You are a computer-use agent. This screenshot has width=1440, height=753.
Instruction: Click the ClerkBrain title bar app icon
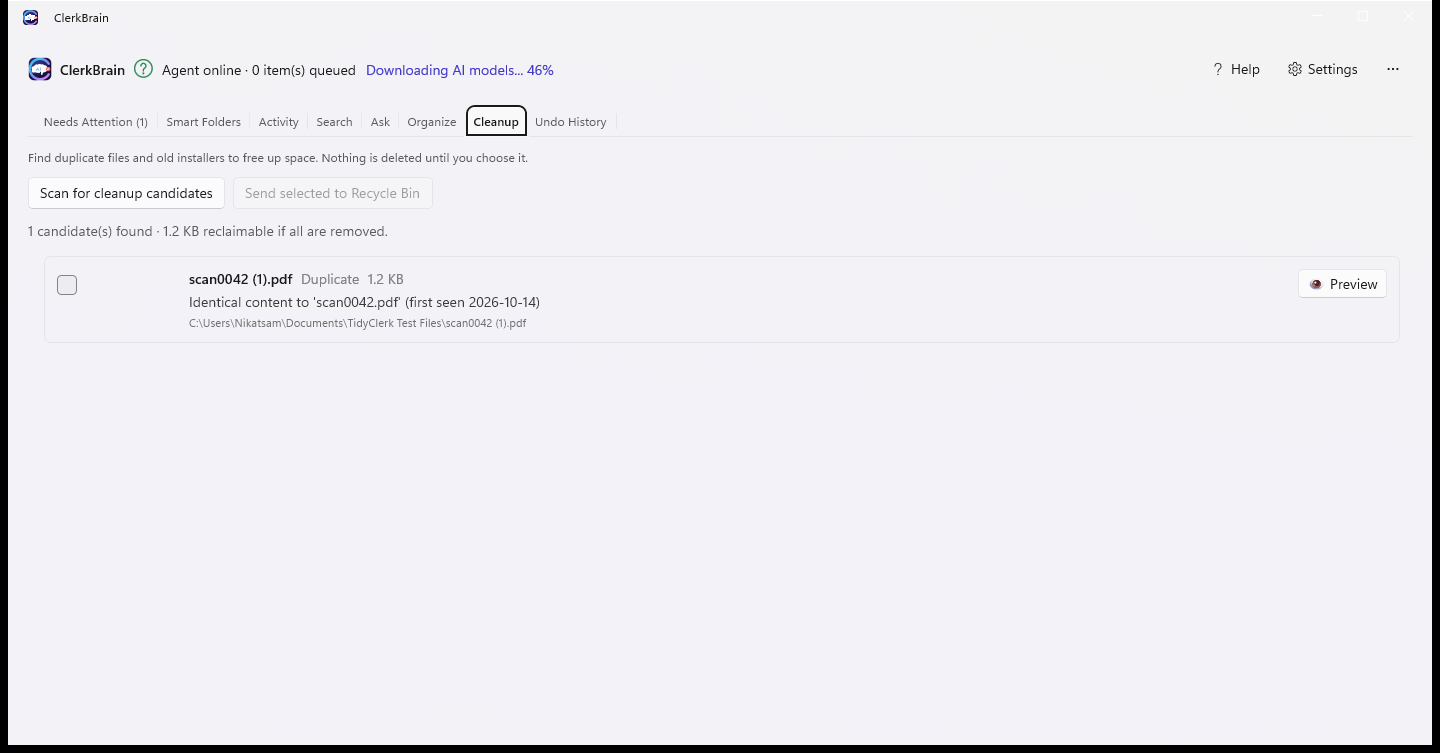[31, 17]
